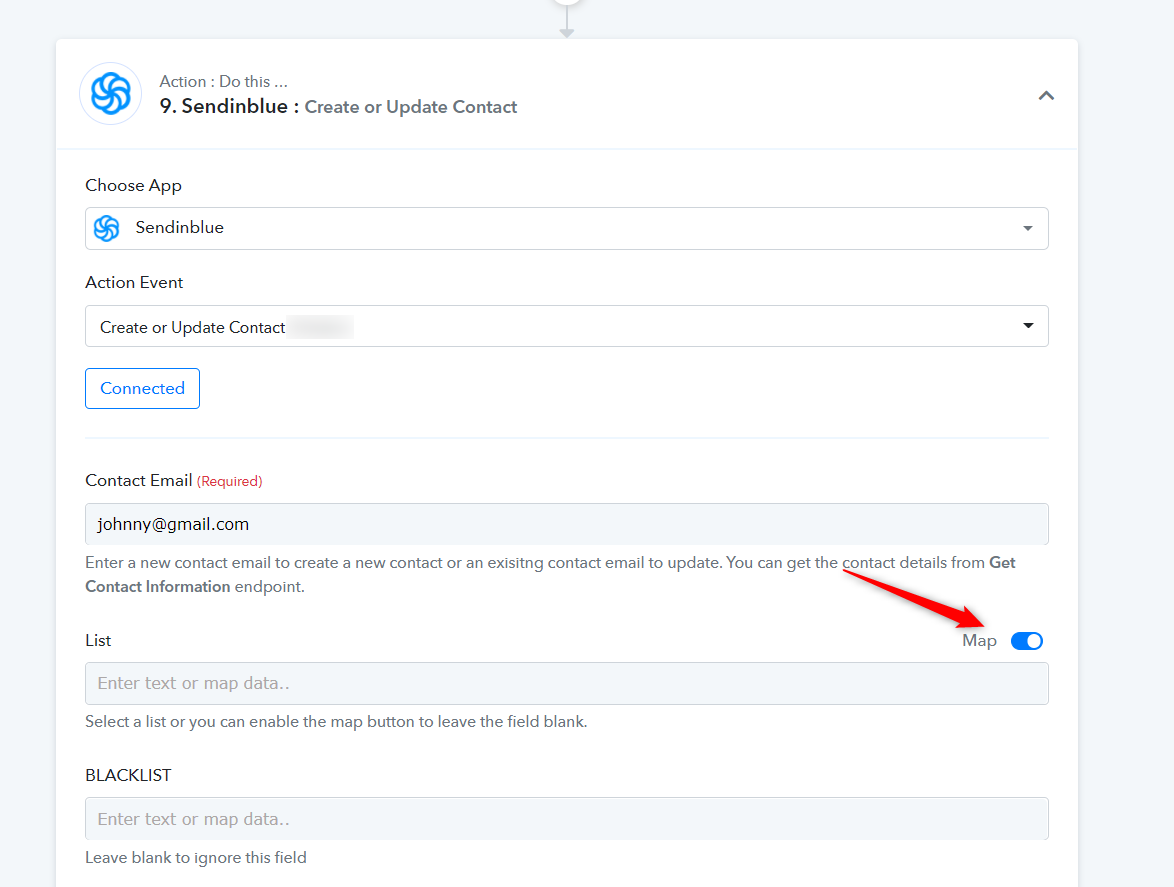Click 'Leave blank to ignore this field' hint
The image size is (1174, 887).
pos(196,858)
